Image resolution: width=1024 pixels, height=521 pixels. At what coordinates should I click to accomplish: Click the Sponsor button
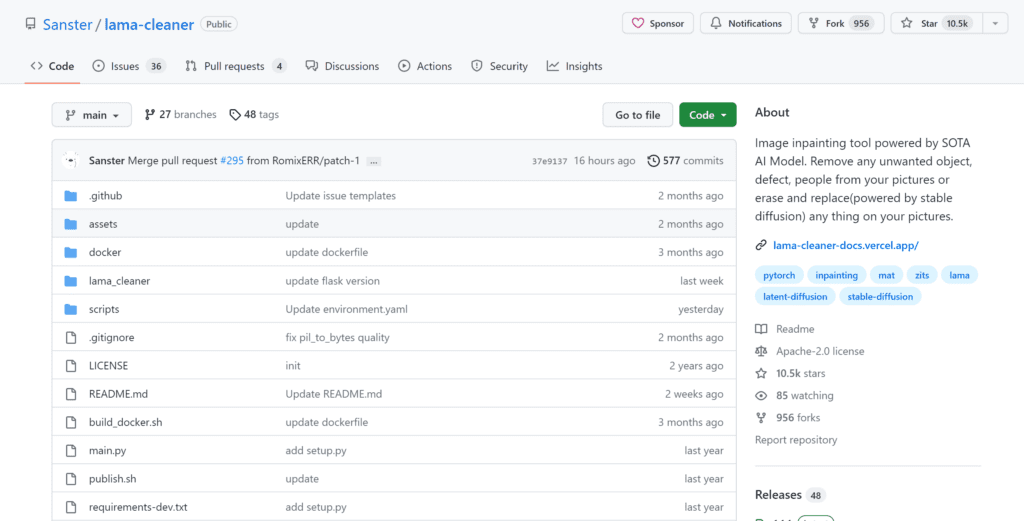coord(658,24)
